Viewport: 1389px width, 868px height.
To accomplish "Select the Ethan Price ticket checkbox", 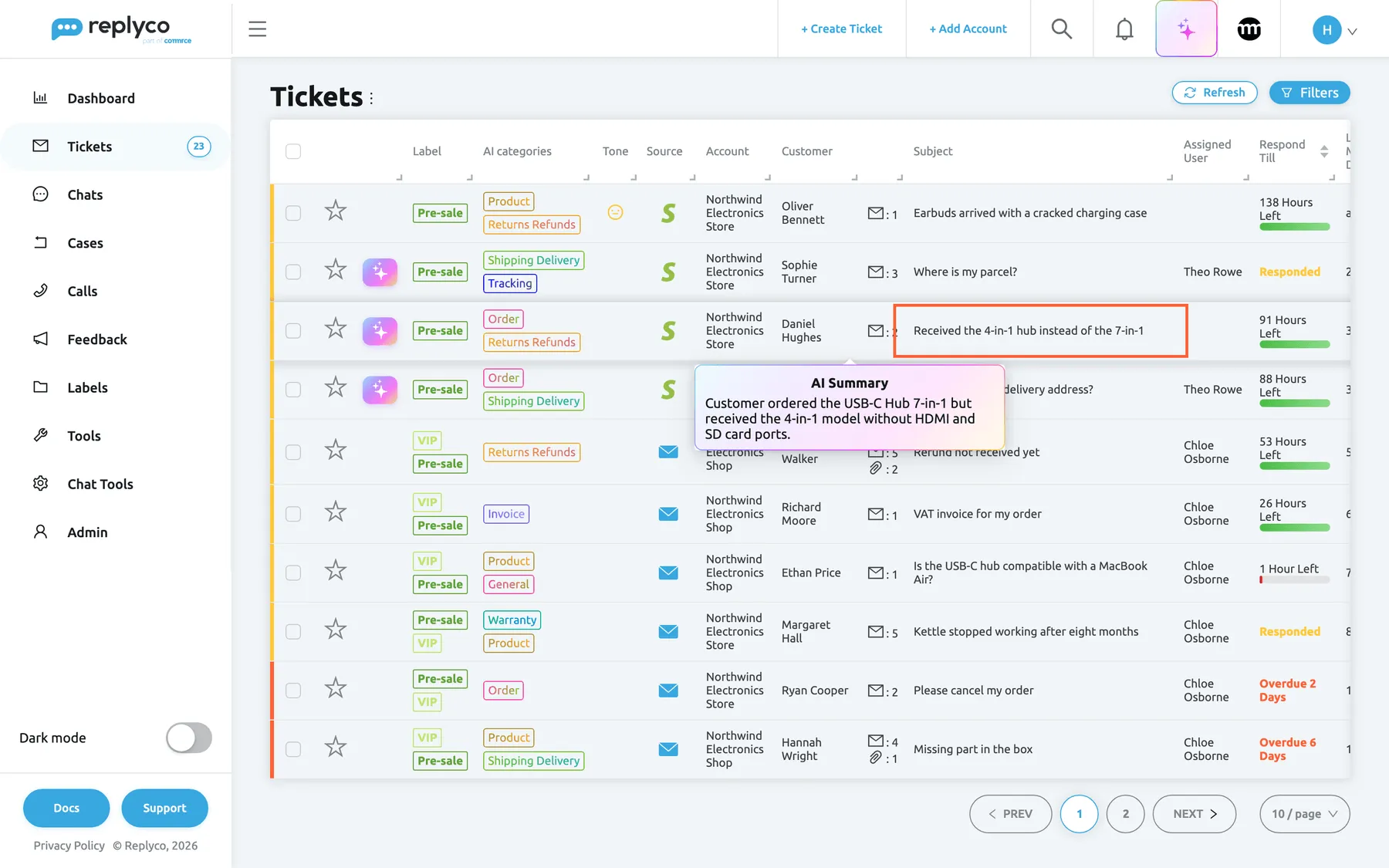I will coord(293,572).
